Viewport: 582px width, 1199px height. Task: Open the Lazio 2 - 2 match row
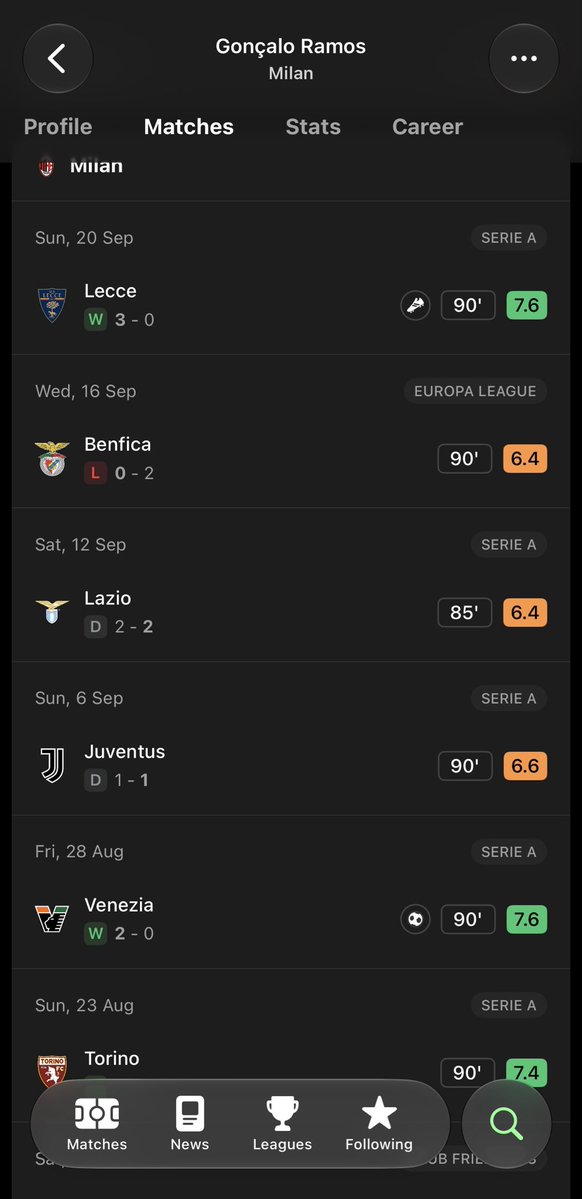tap(291, 612)
